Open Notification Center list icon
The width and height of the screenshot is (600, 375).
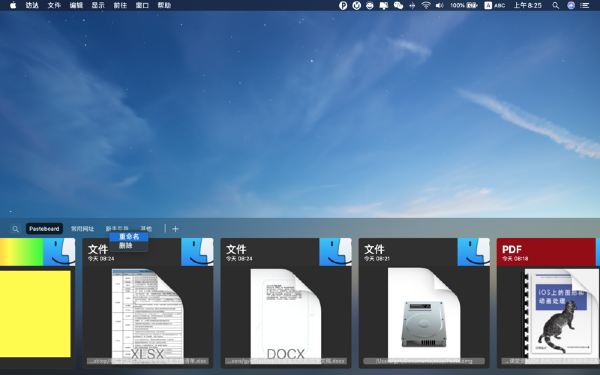tap(584, 5)
